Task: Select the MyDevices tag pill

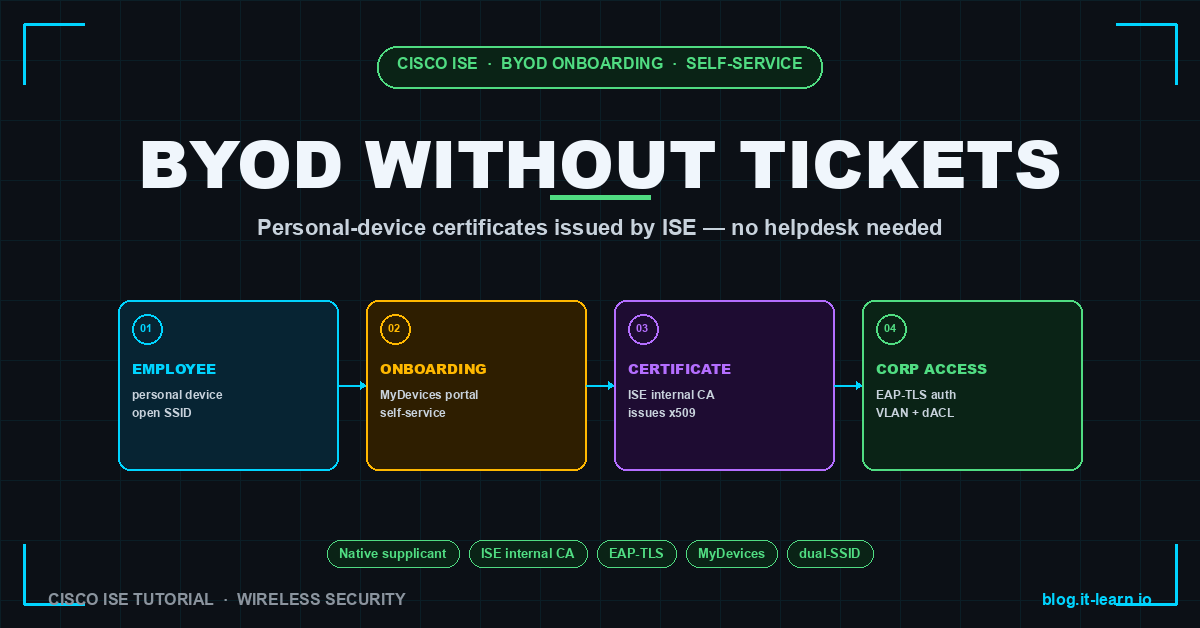Action: coord(731,554)
